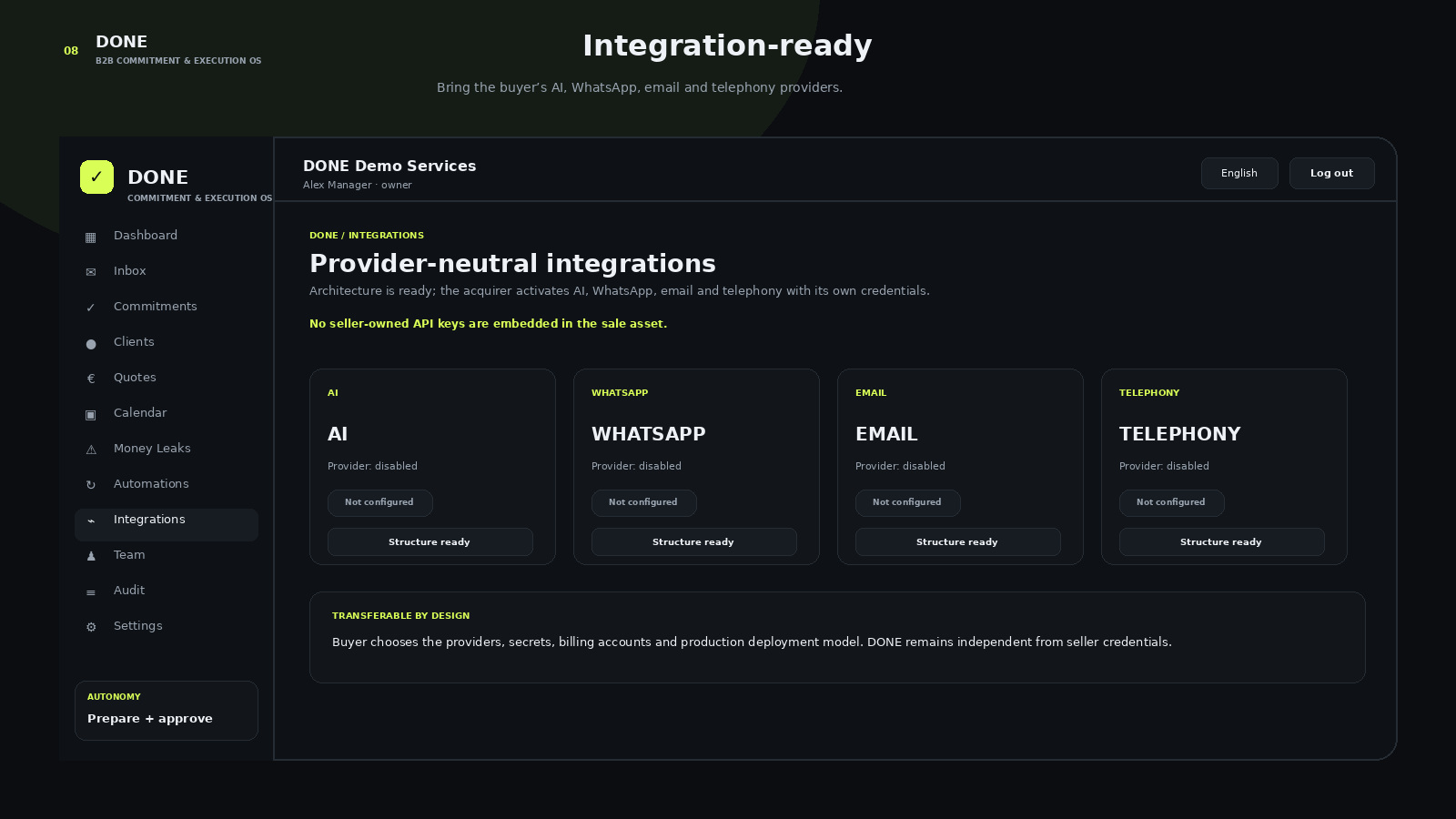Click the Dashboard grid icon
This screenshot has width=1456, height=819.
[x=91, y=238]
